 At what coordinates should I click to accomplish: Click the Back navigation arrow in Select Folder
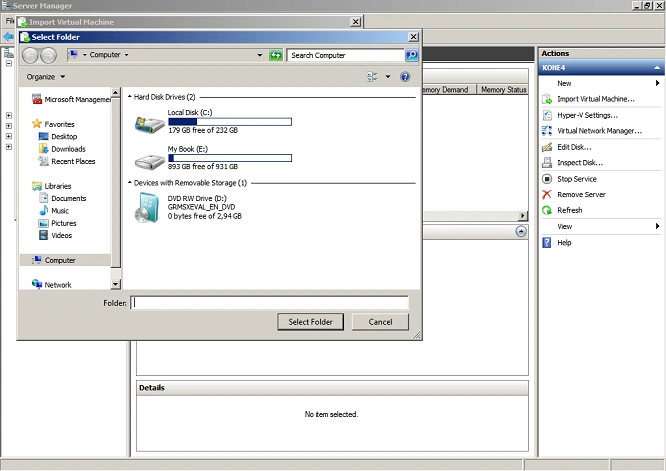(30, 55)
